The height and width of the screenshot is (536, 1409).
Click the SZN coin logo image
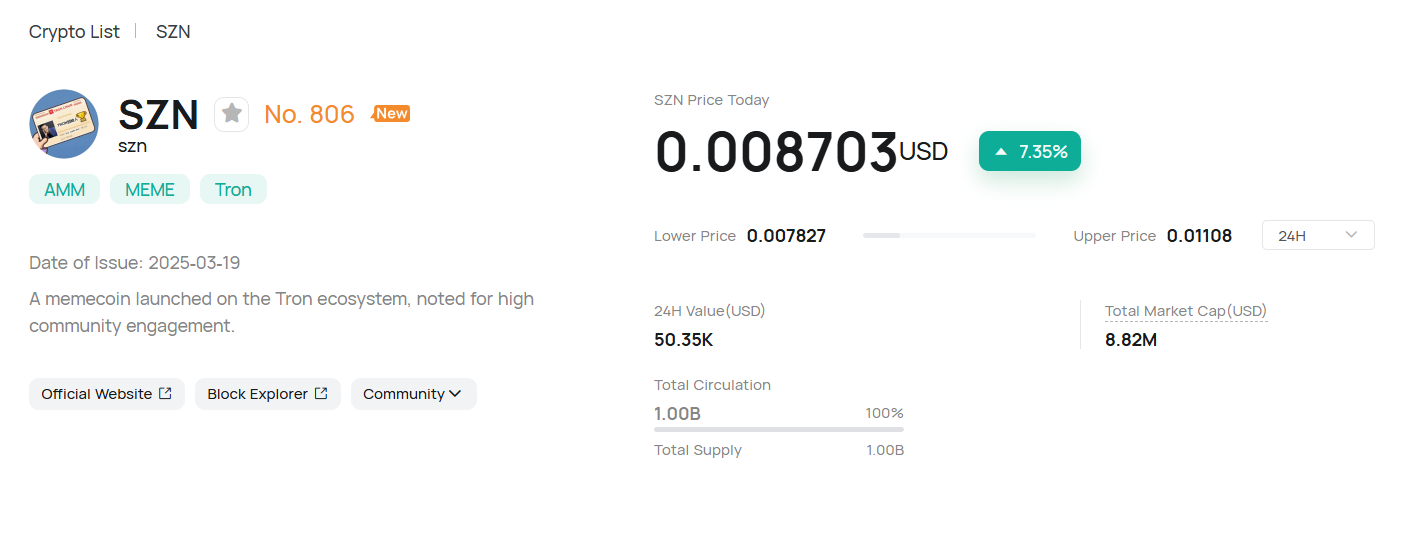click(x=64, y=124)
